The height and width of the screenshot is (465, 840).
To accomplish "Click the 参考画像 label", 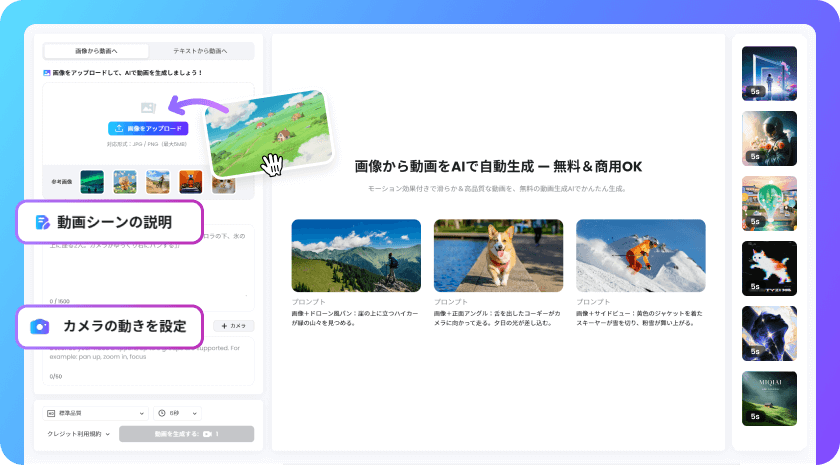I will point(61,182).
